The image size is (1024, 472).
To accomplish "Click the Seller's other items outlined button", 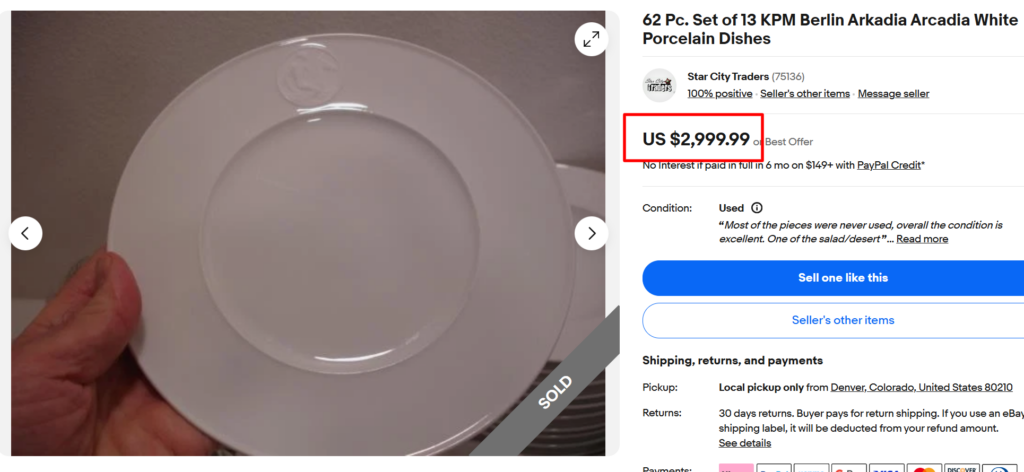I will (x=842, y=320).
